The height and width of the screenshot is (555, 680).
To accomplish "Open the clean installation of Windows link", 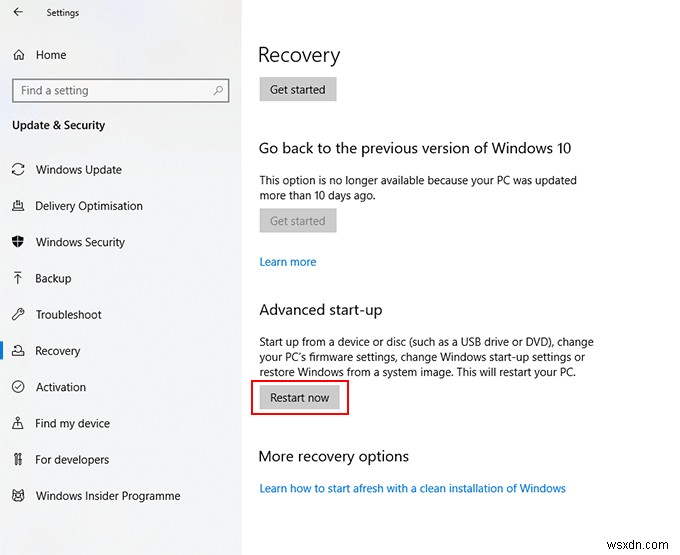I will 412,489.
